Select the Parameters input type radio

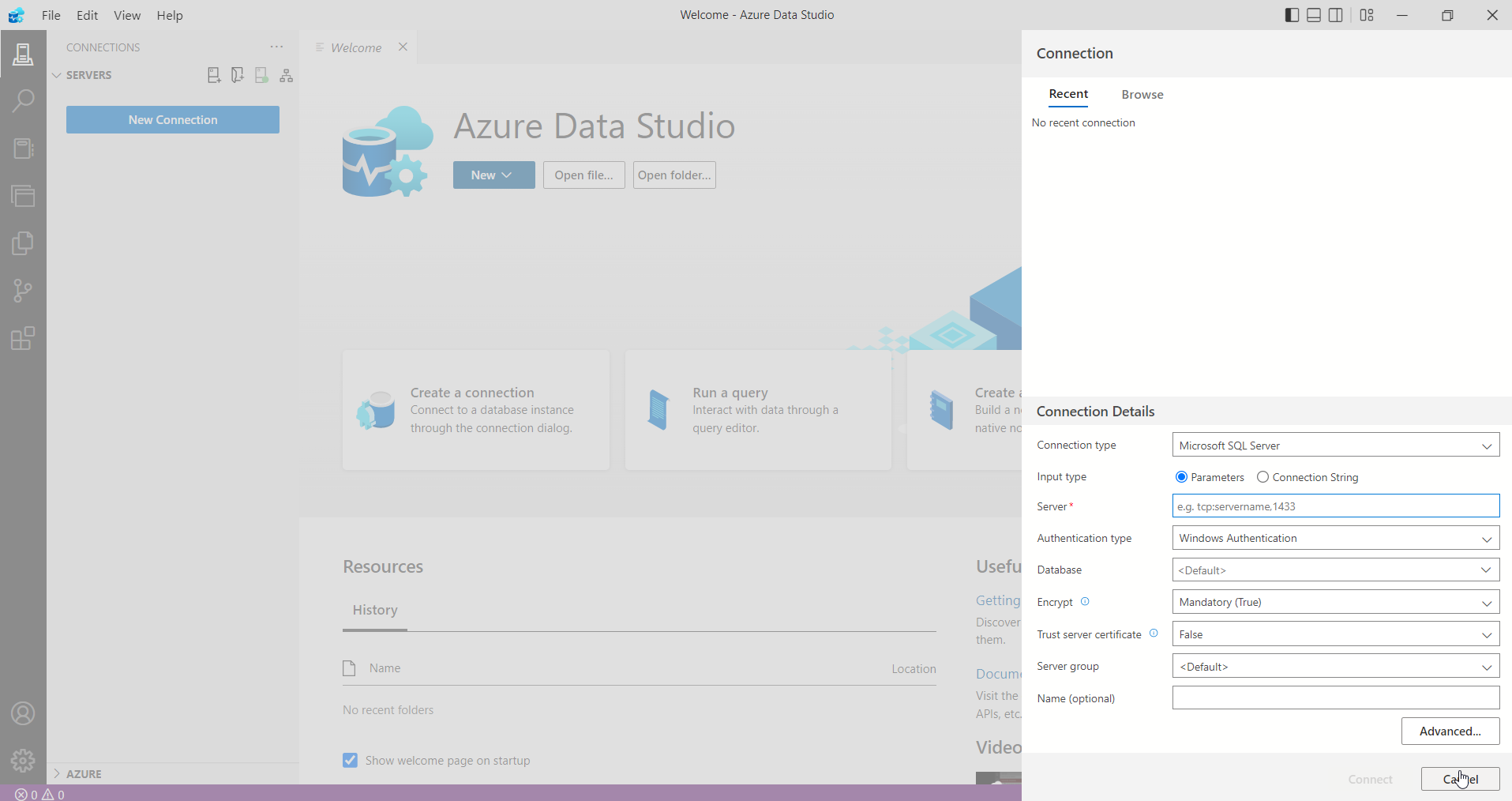(x=1181, y=477)
